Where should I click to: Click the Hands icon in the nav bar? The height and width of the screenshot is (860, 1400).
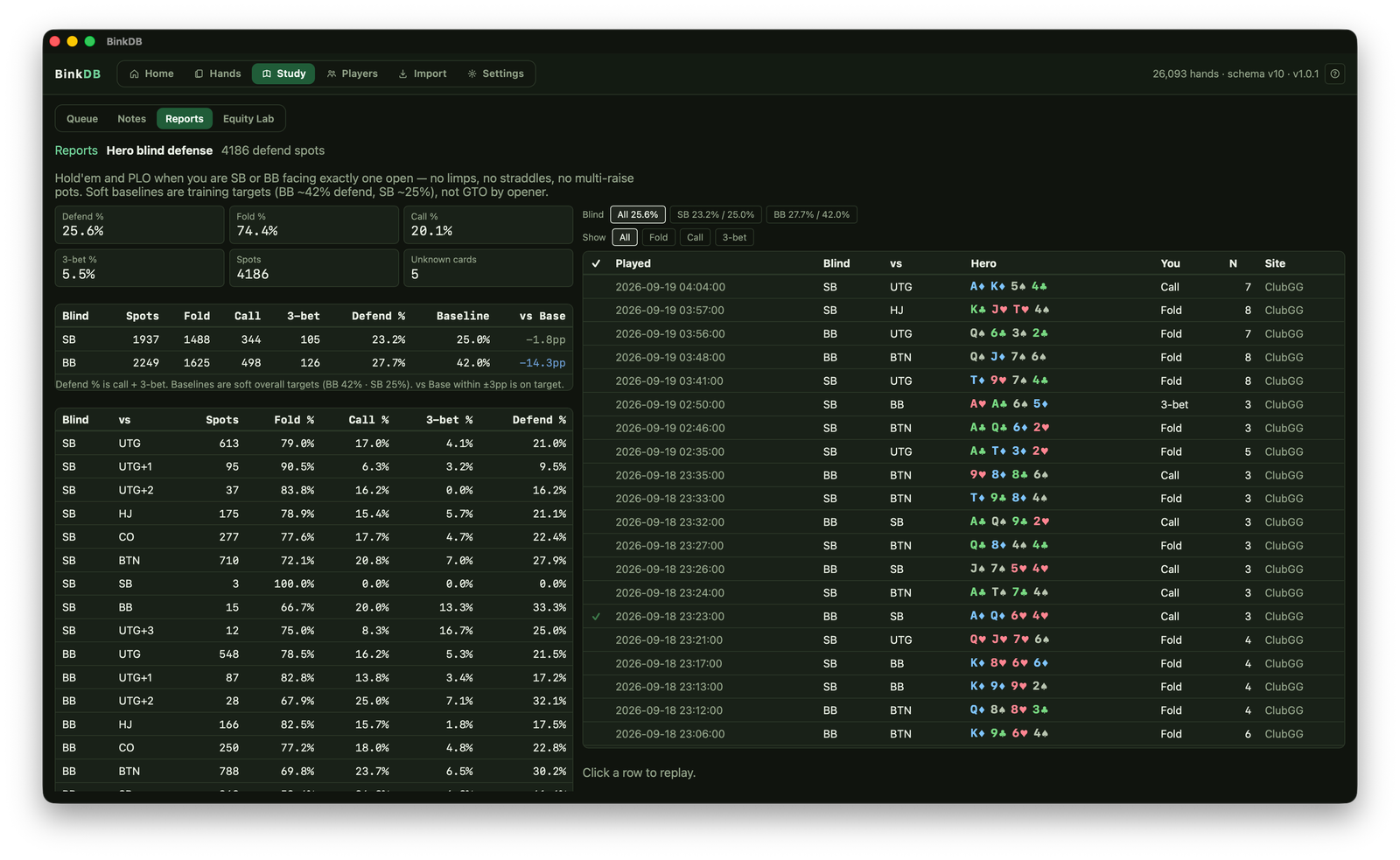[199, 74]
